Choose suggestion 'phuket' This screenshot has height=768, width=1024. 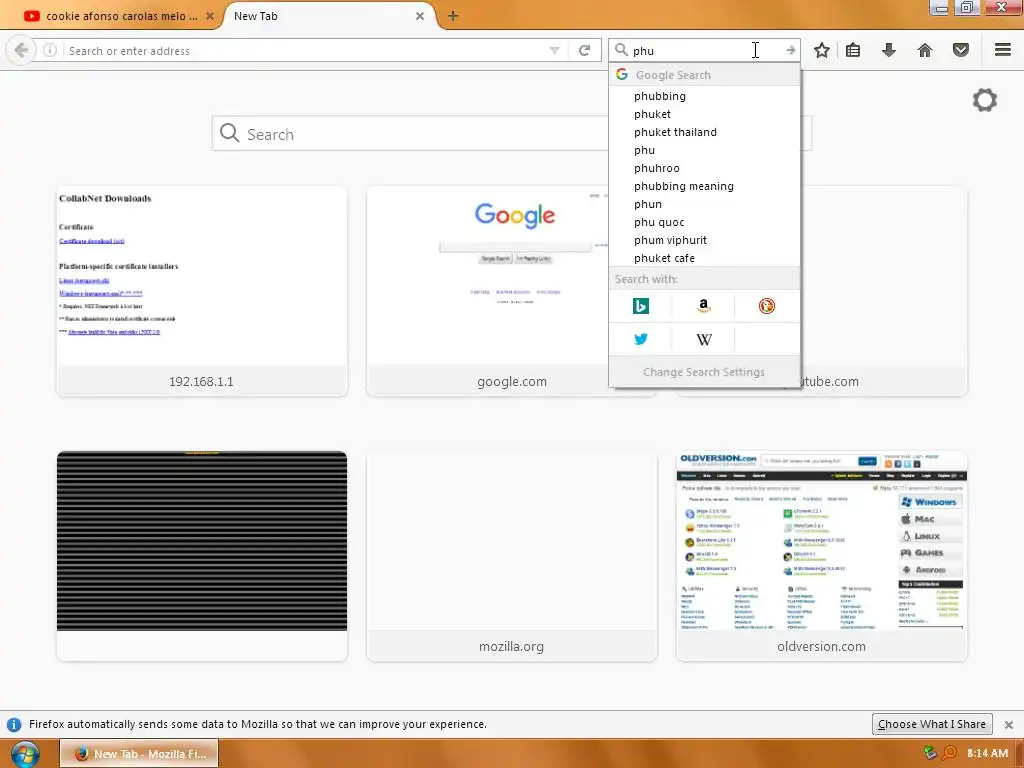pyautogui.click(x=704, y=114)
